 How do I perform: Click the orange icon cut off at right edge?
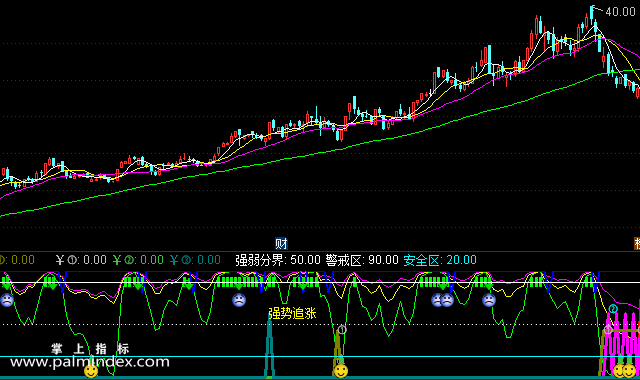pyautogui.click(x=637, y=244)
